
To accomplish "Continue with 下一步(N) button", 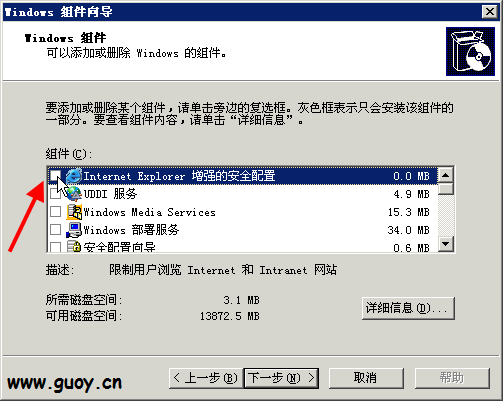I will pyautogui.click(x=281, y=378).
